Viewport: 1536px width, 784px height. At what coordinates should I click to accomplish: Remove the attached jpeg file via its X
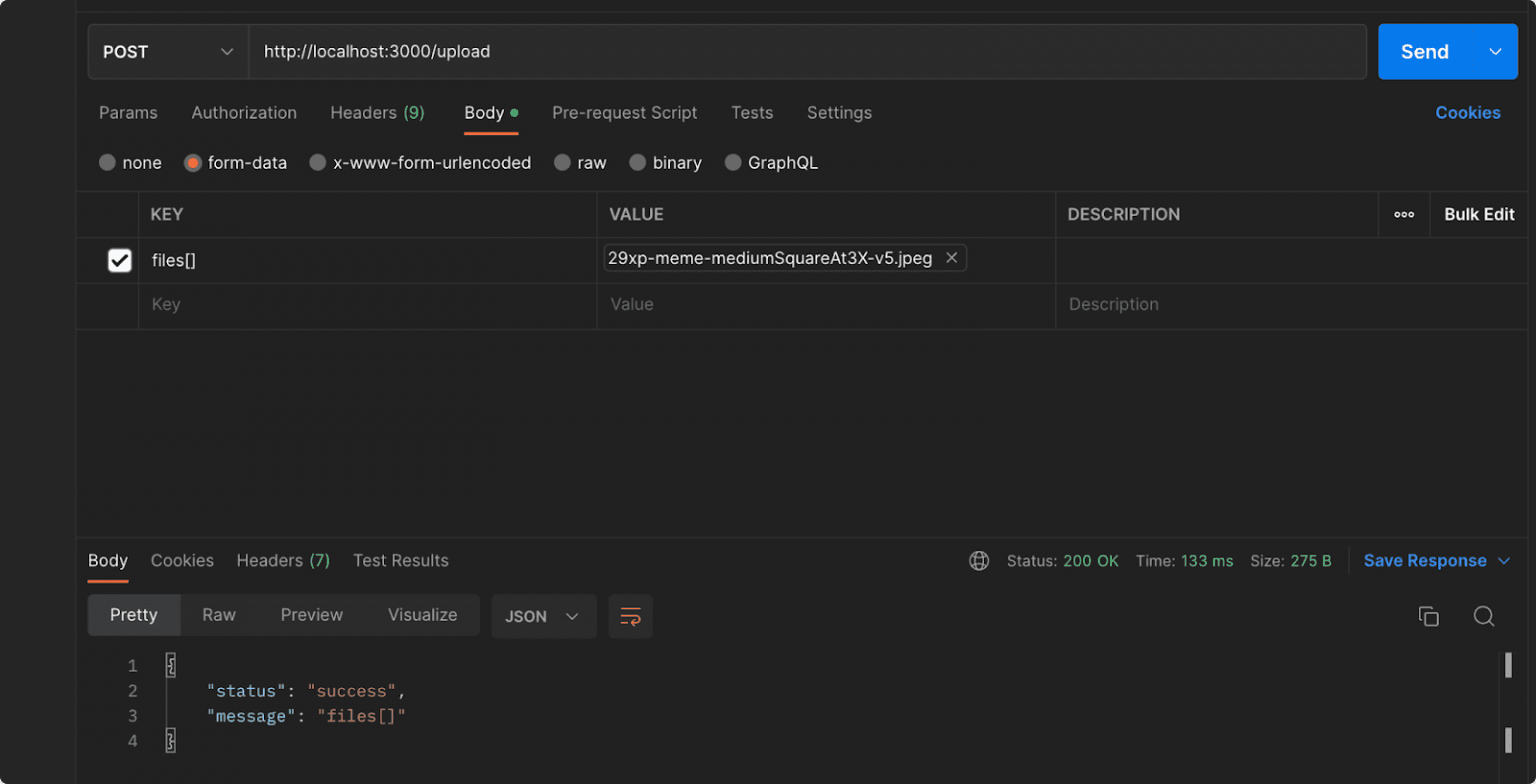tap(951, 257)
